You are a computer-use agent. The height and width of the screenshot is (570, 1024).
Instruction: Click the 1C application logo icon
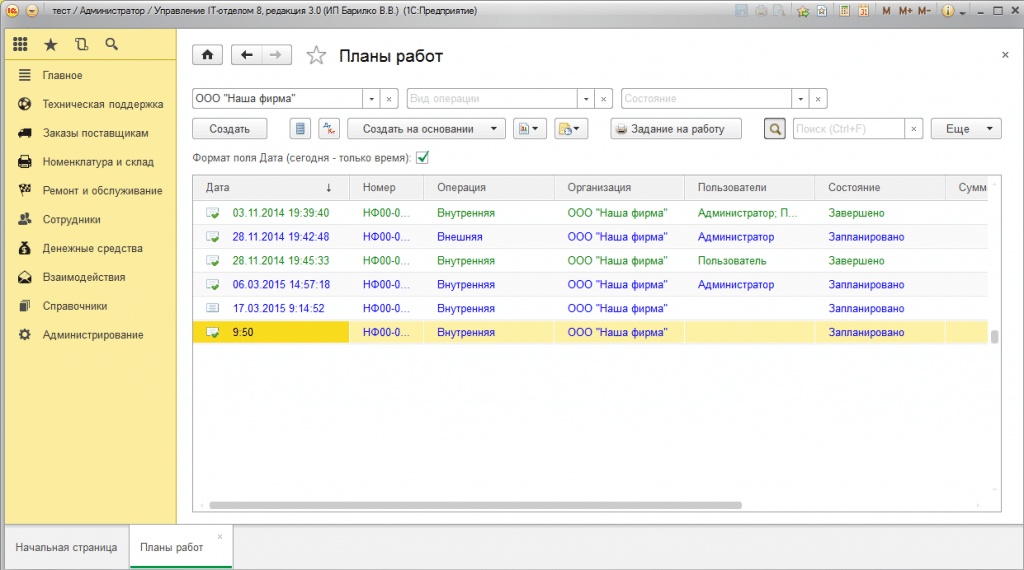[12, 10]
